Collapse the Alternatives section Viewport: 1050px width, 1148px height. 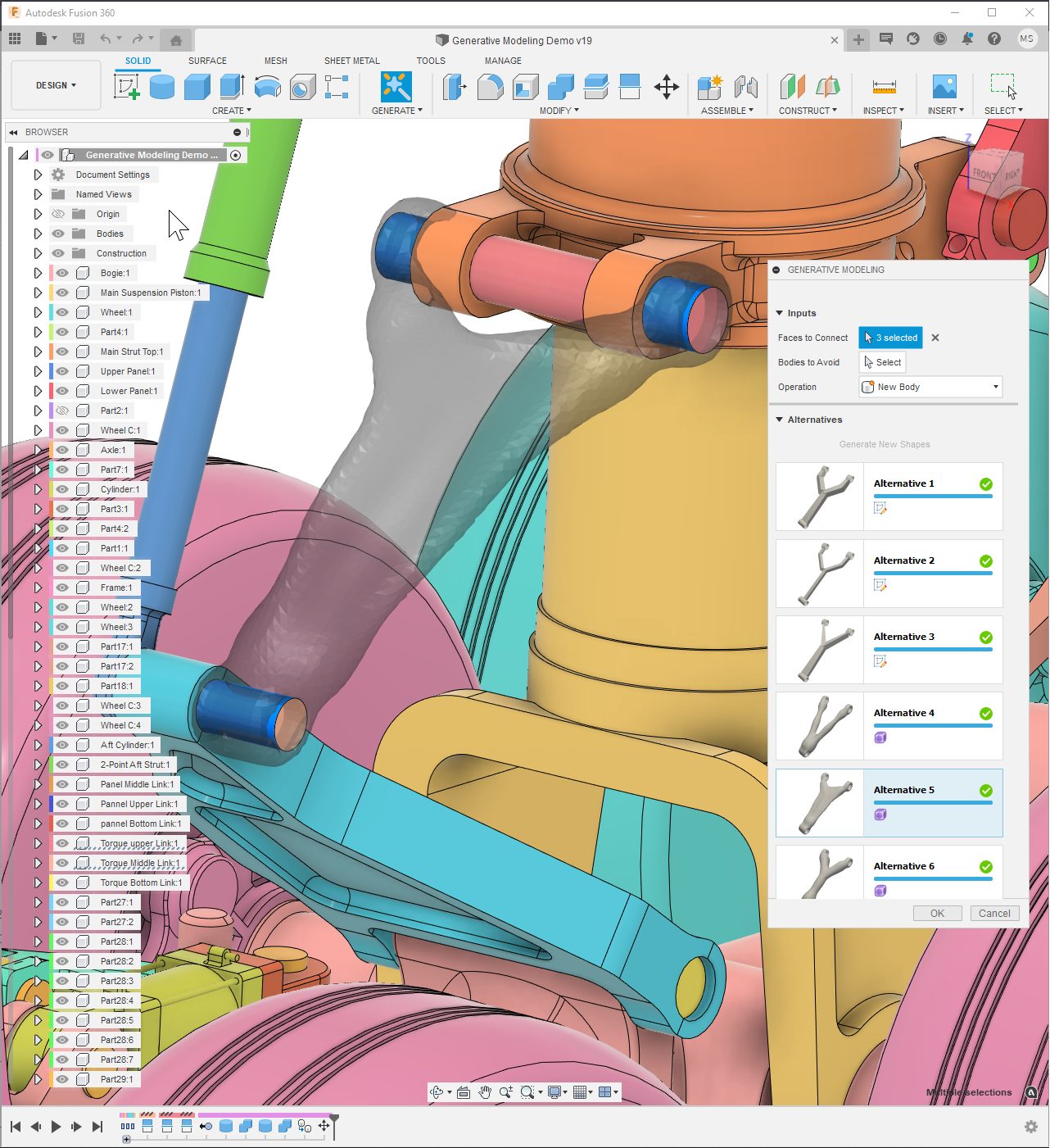click(780, 420)
